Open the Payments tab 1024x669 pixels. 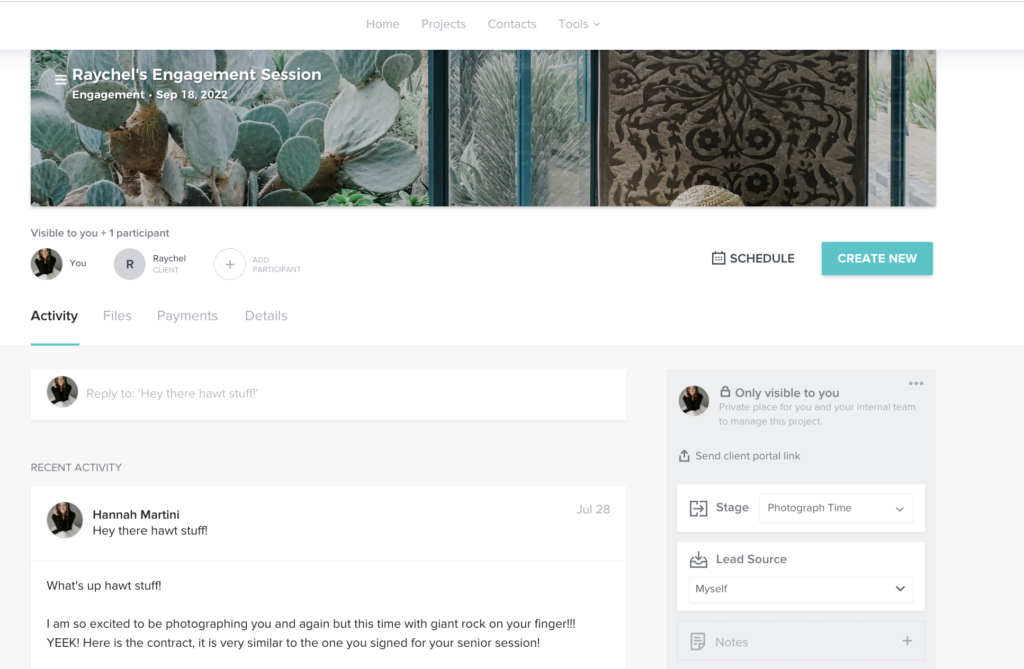point(187,316)
